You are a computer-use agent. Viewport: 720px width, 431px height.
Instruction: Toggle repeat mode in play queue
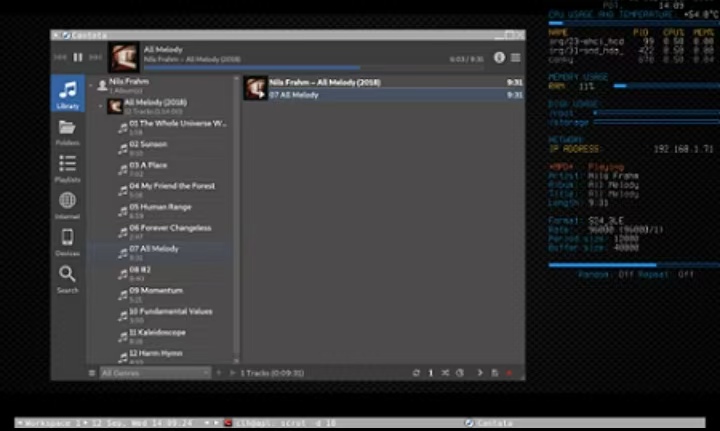coord(416,373)
